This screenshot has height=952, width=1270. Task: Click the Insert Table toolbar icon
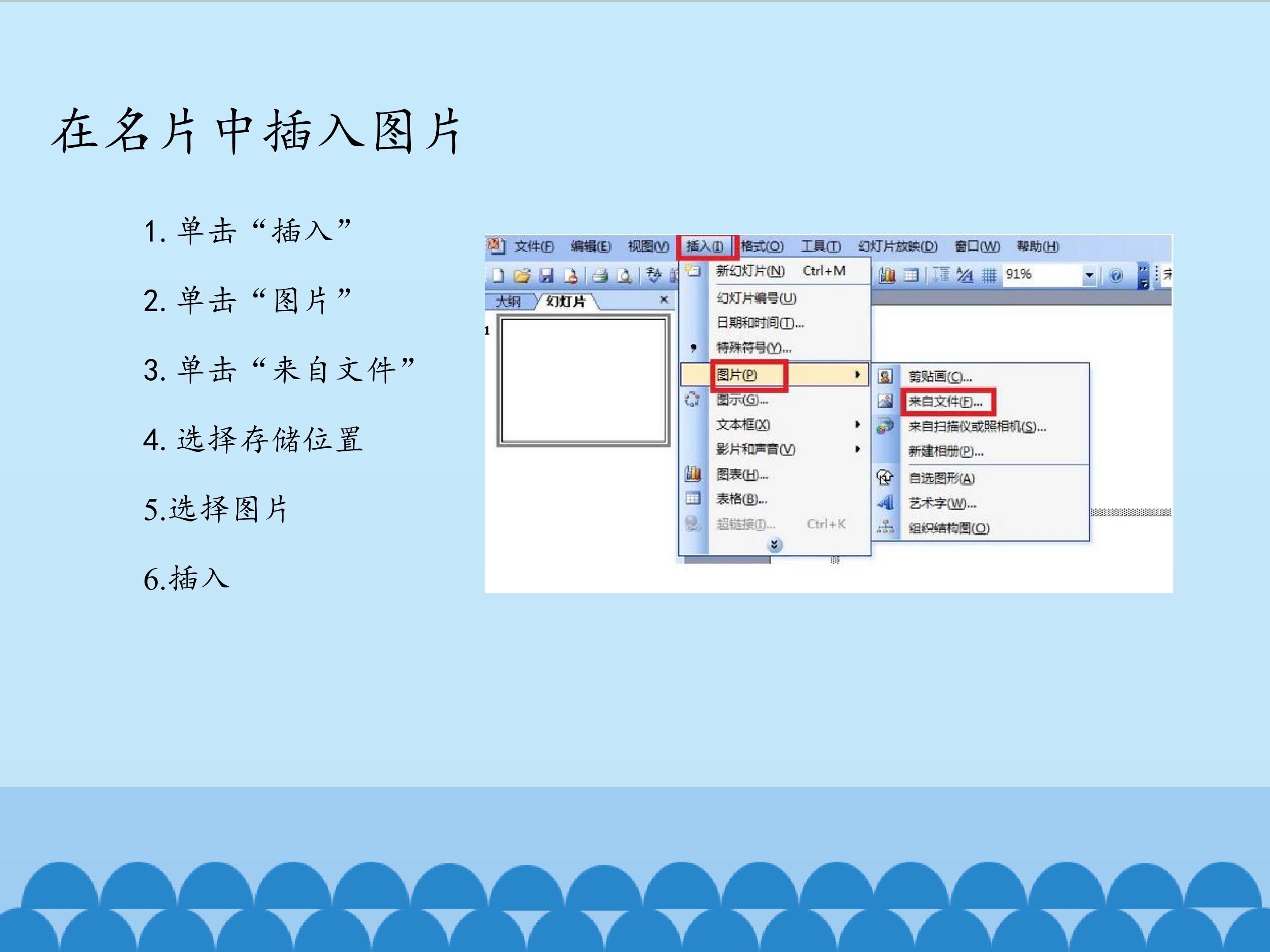[911, 275]
